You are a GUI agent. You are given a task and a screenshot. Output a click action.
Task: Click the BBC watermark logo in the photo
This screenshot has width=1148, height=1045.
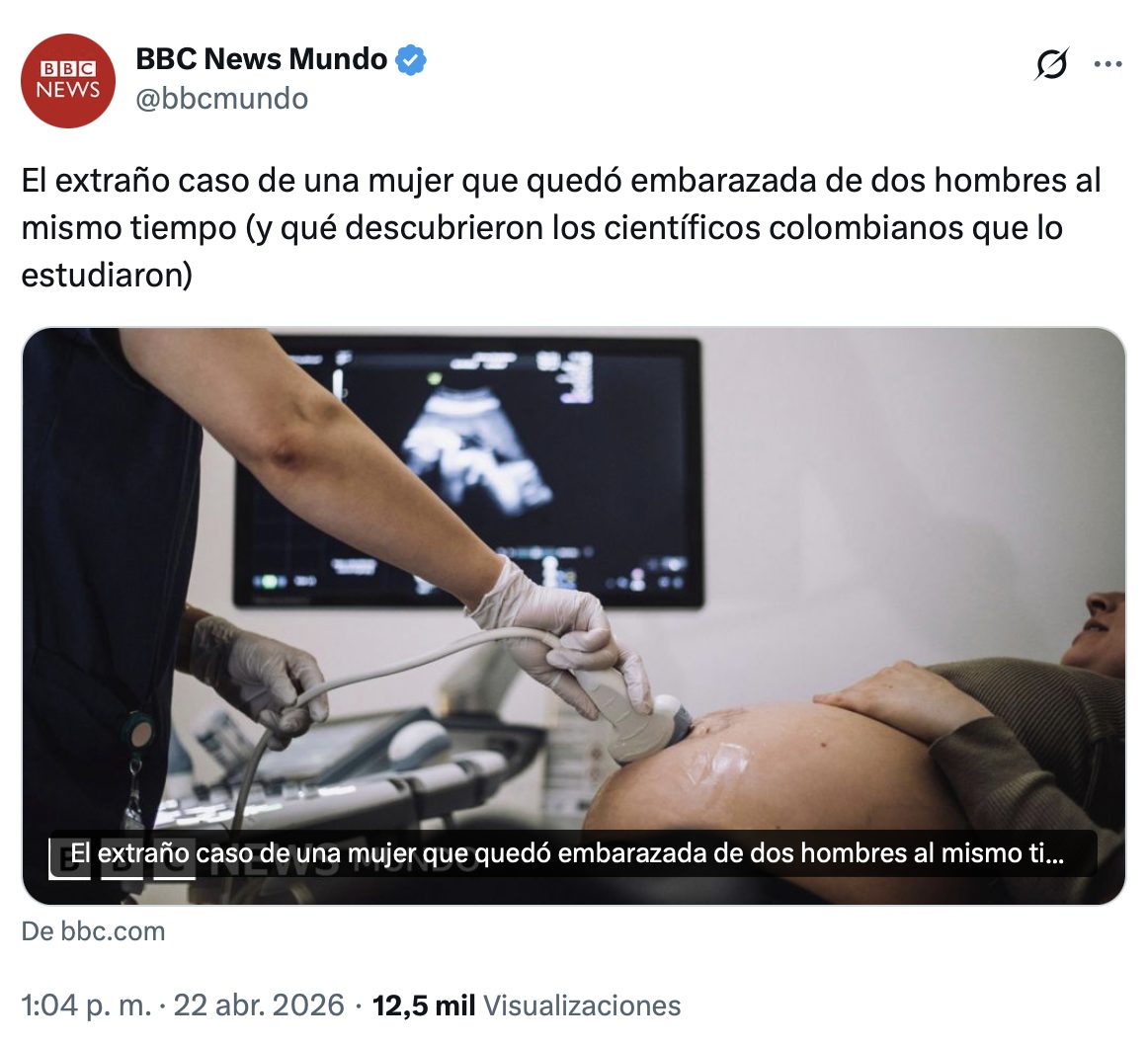click(x=123, y=859)
